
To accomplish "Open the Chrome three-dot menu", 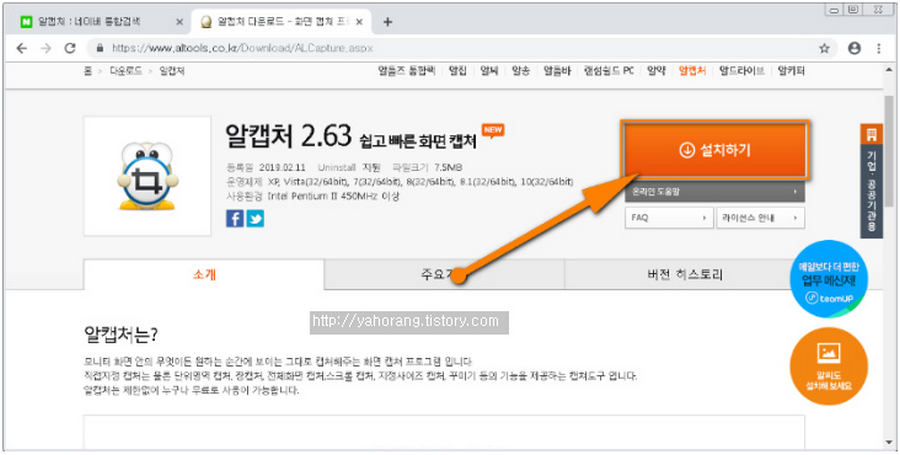I will 879,48.
